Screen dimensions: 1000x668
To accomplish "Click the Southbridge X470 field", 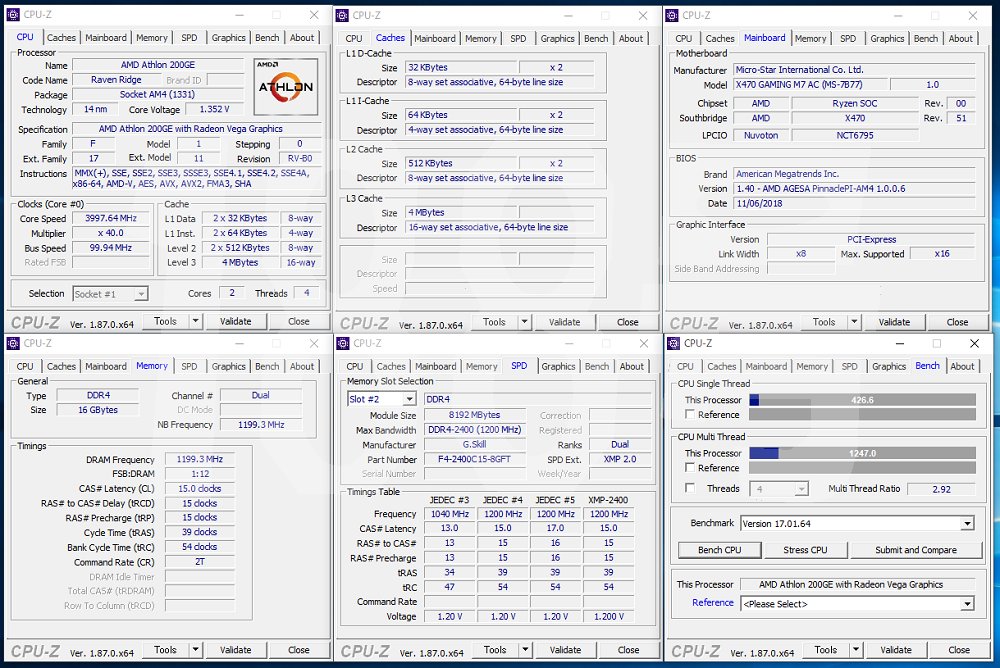I will pos(855,118).
